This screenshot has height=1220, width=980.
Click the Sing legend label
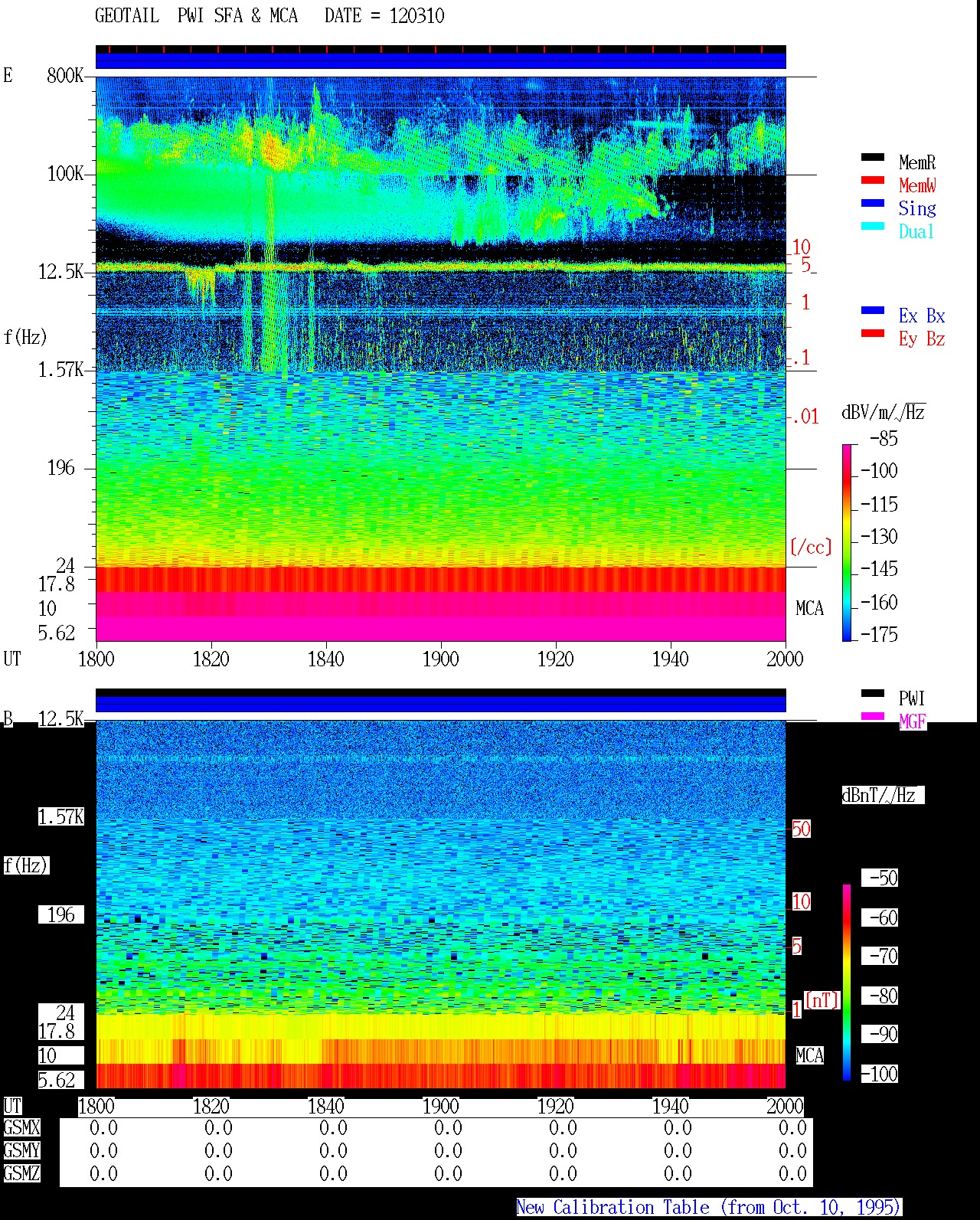click(x=917, y=208)
